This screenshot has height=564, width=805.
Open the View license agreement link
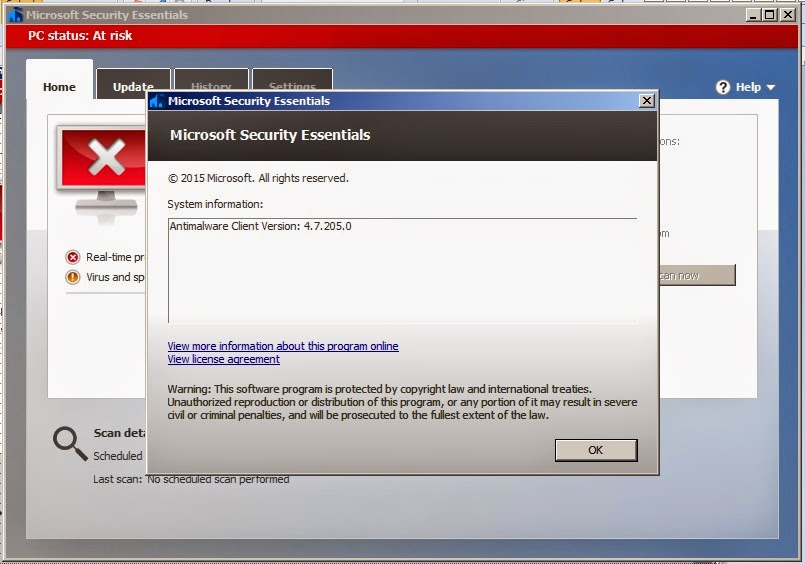click(223, 359)
